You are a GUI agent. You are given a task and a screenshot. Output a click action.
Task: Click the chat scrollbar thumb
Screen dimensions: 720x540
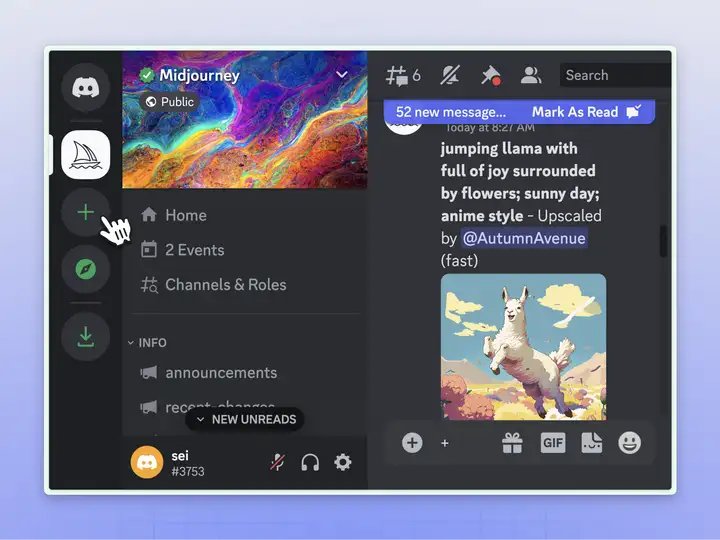(663, 241)
